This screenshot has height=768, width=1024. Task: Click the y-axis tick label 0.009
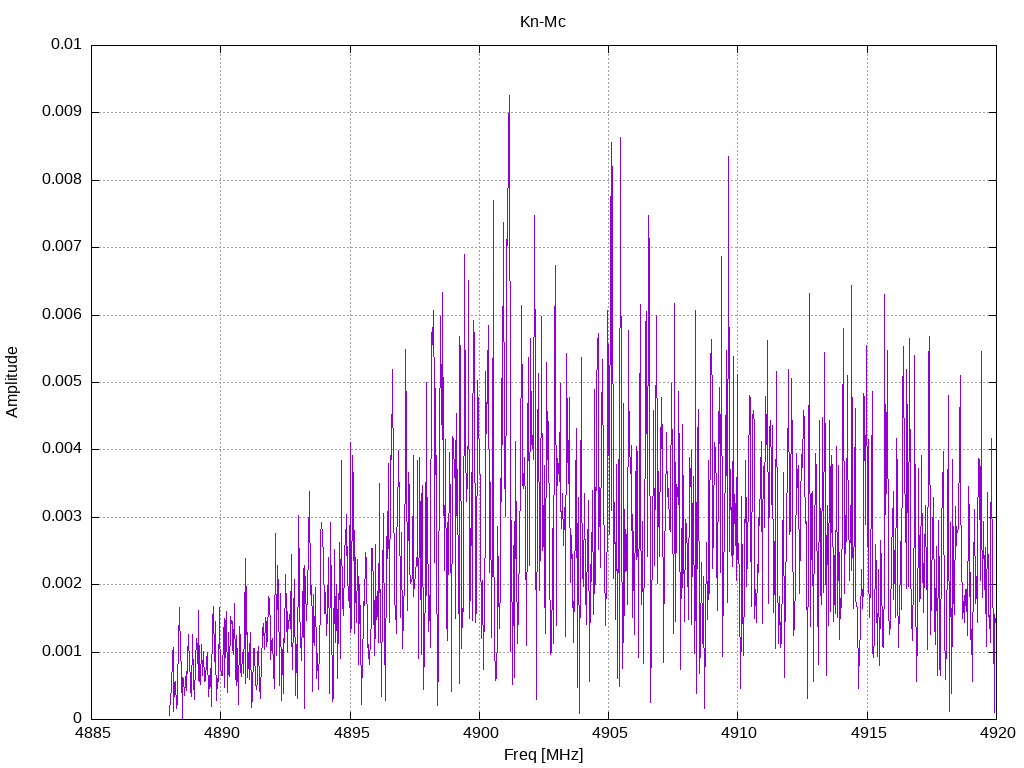(x=62, y=112)
